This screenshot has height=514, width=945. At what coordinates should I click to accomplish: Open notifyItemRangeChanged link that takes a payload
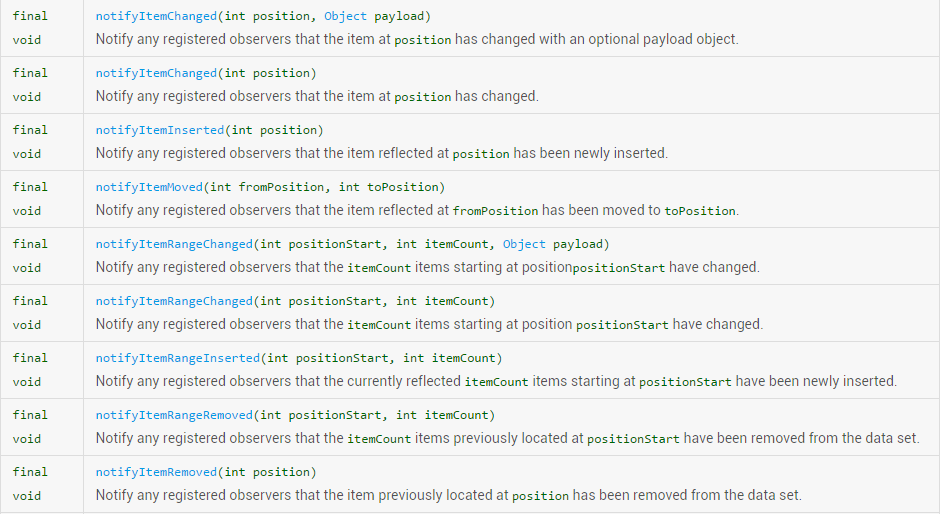click(174, 245)
